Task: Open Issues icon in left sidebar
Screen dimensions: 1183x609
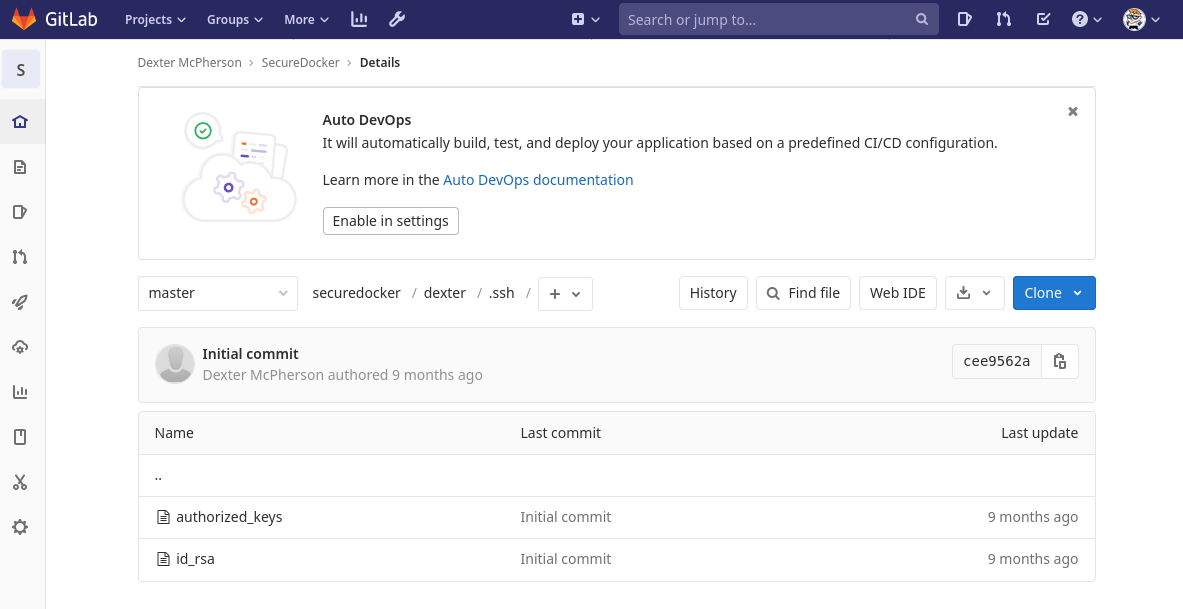Action: (x=20, y=212)
